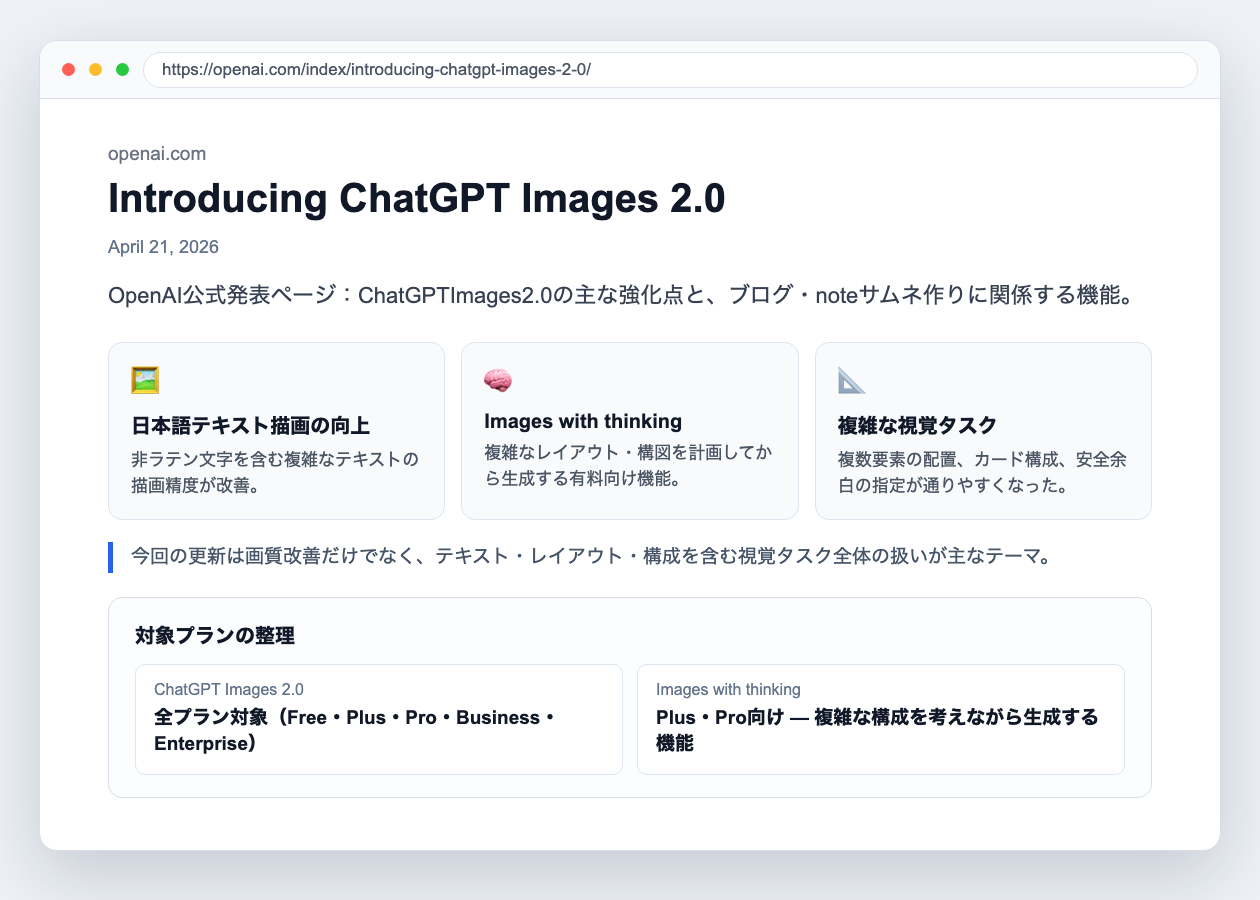Click the summary paragraph starting OpenAI公式発表ページ
The image size is (1260, 900).
click(620, 297)
